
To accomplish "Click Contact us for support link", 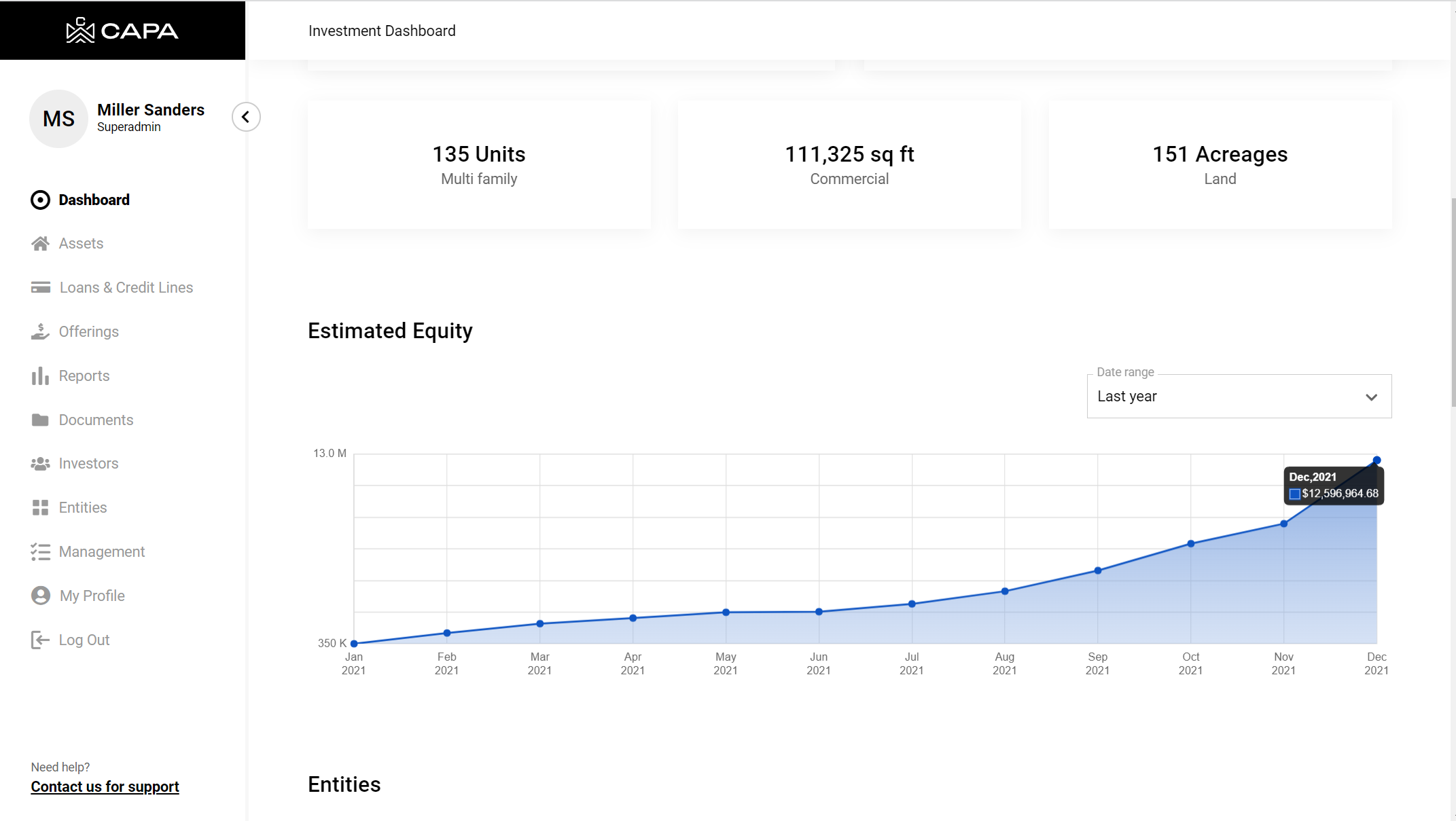I will tap(105, 787).
